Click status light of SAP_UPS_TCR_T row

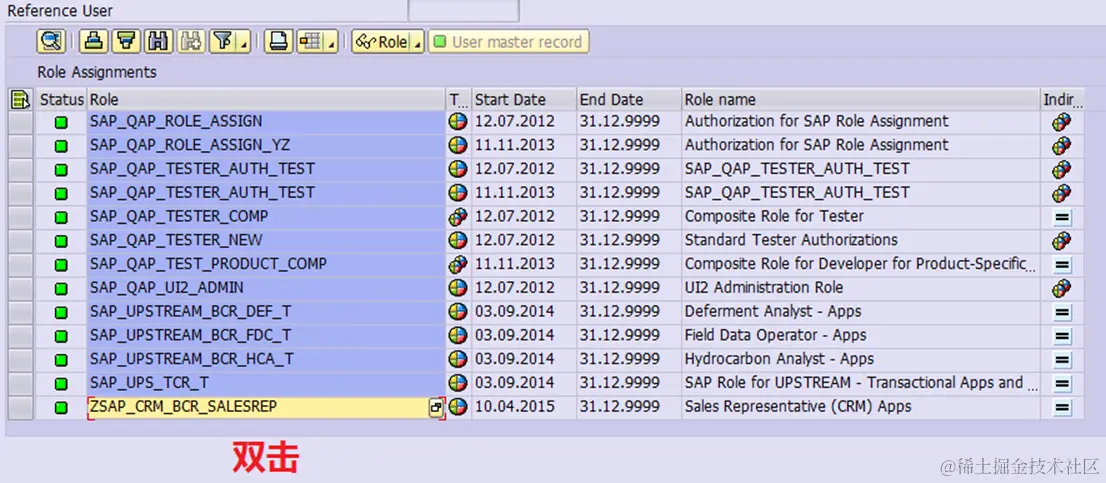[x=61, y=384]
